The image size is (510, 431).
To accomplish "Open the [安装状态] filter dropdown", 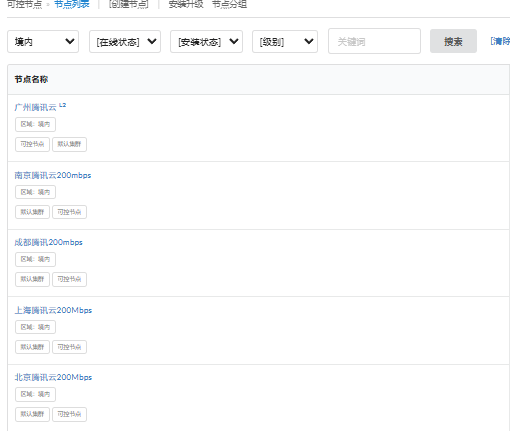I will (206, 42).
